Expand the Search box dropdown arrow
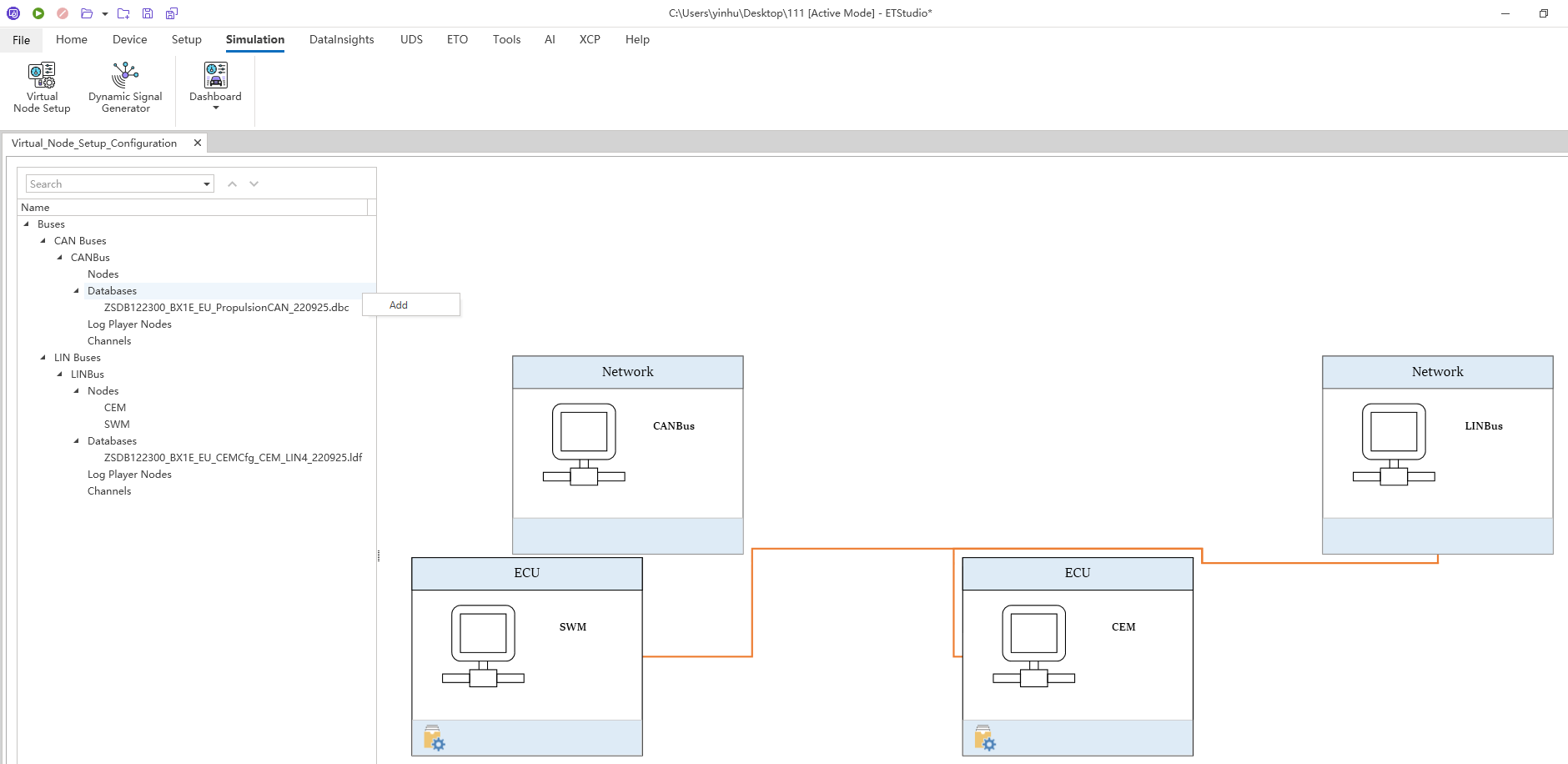This screenshot has width=1568, height=764. pyautogui.click(x=207, y=184)
